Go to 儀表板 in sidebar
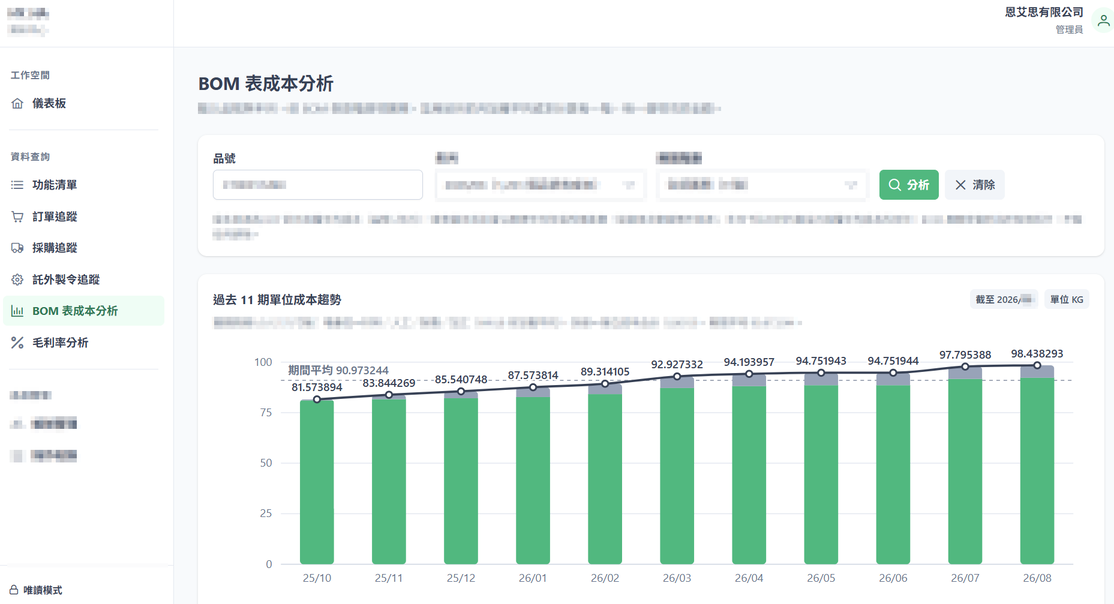Screen dimensions: 1114x604 pyautogui.click(x=84, y=104)
